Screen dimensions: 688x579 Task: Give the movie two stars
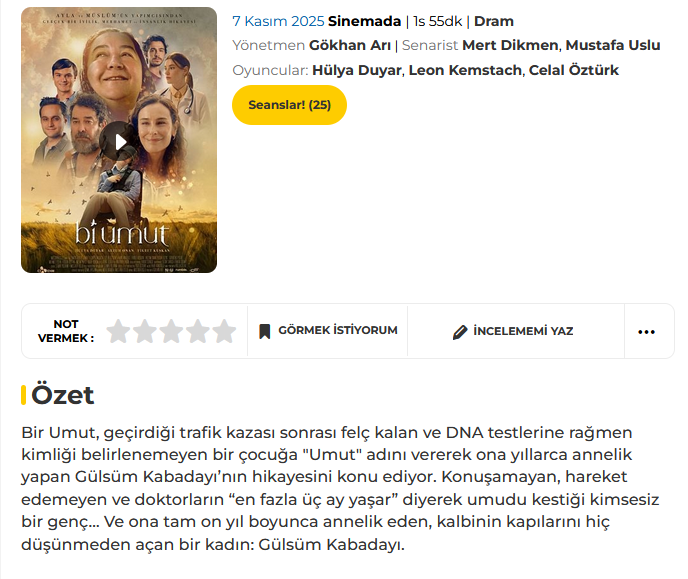tap(145, 331)
